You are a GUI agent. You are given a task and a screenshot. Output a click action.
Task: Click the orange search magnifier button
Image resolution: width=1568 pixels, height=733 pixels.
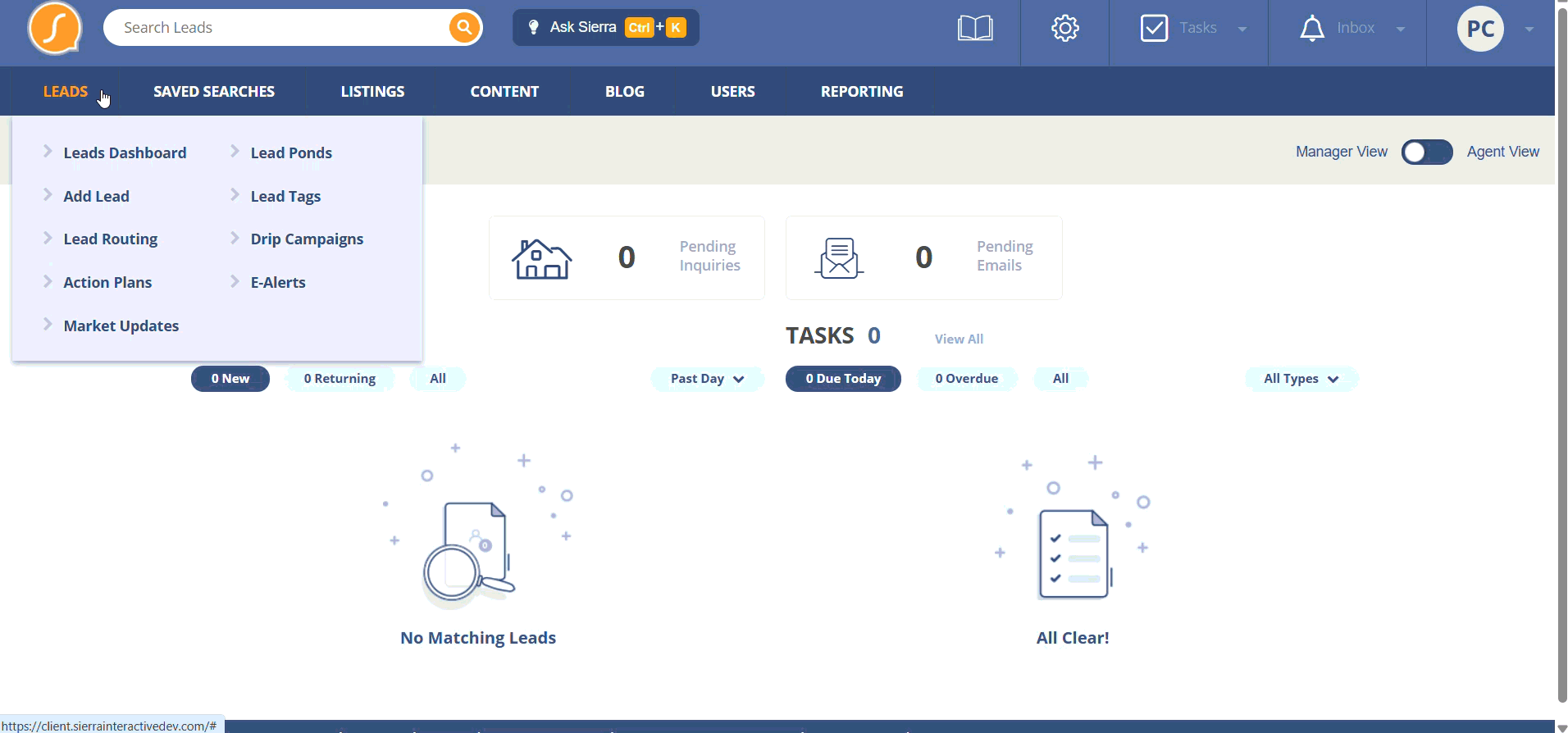click(464, 27)
